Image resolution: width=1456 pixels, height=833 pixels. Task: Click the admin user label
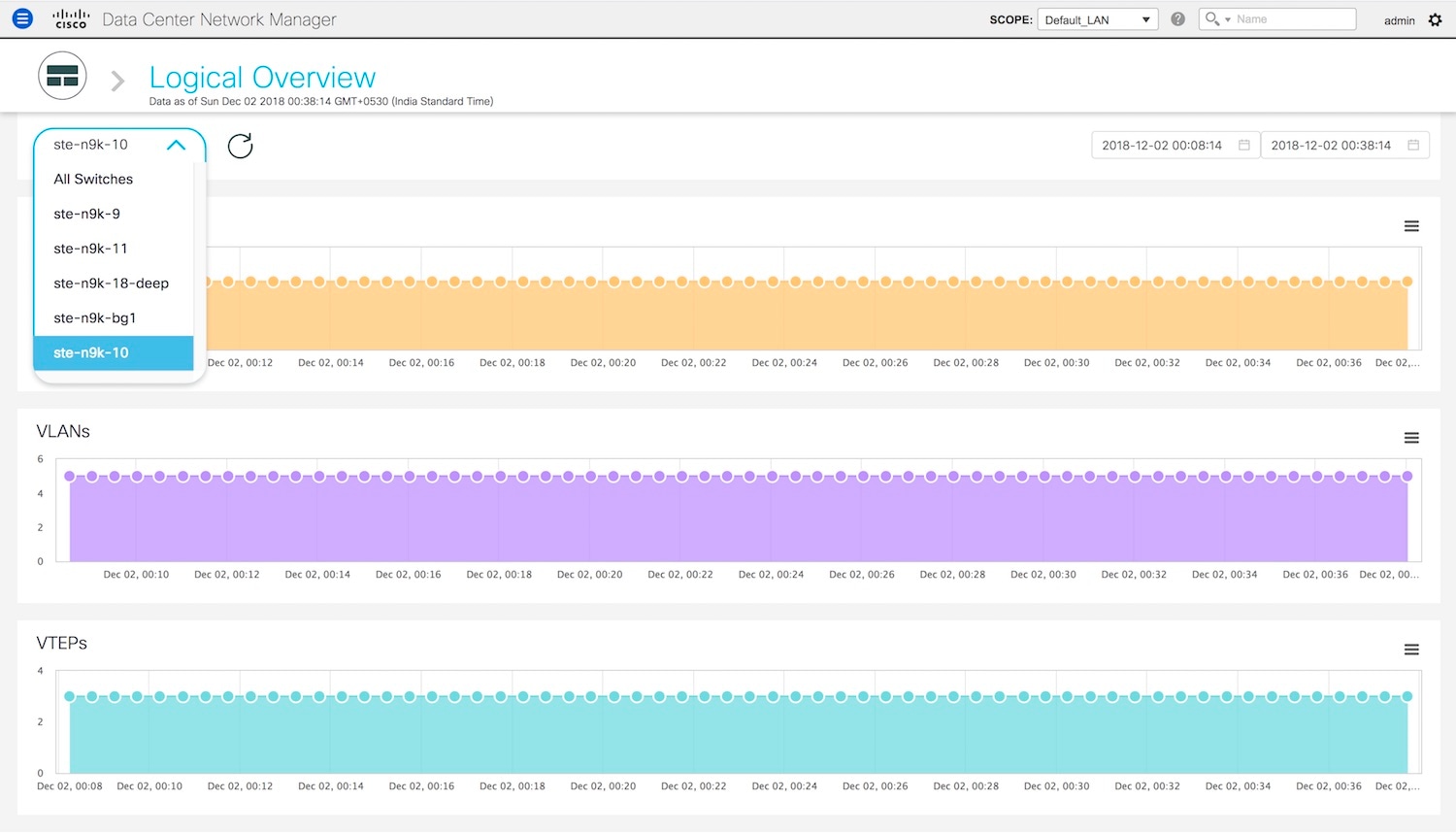click(x=1399, y=20)
